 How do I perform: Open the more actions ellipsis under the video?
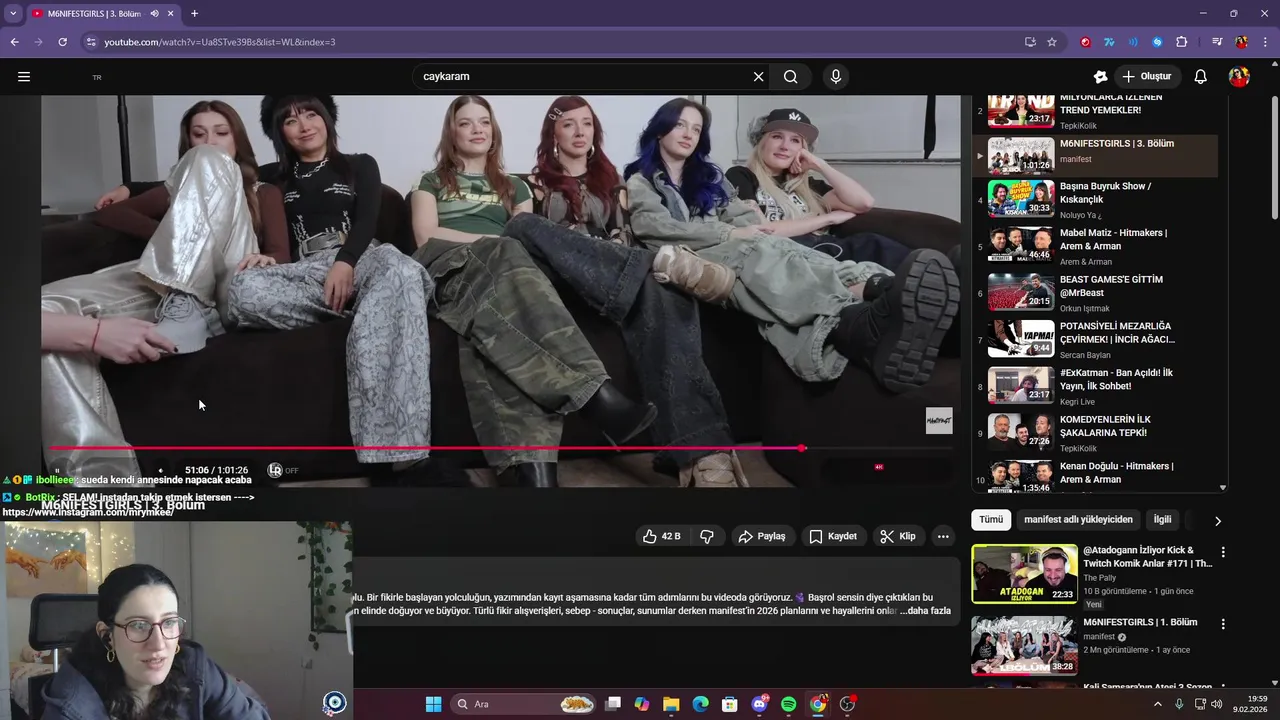943,536
